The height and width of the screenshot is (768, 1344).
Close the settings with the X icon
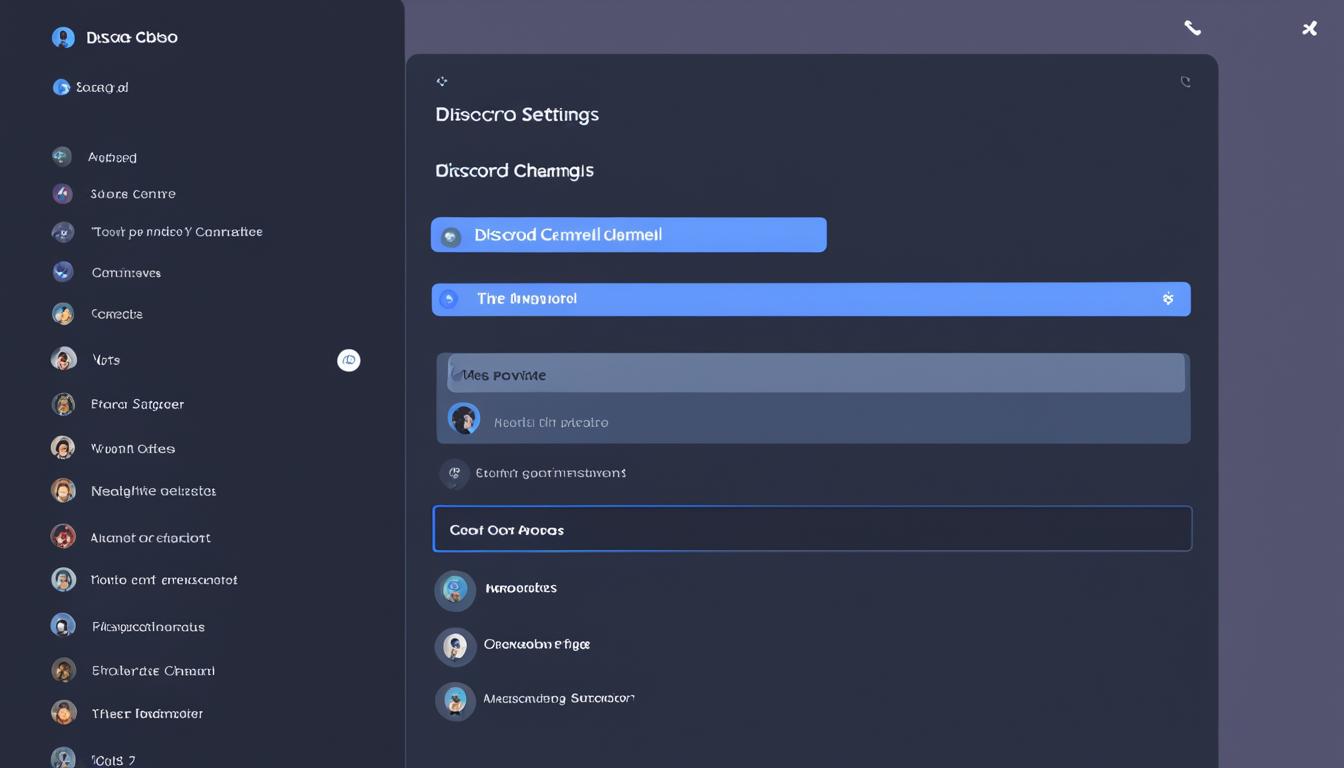click(1309, 29)
